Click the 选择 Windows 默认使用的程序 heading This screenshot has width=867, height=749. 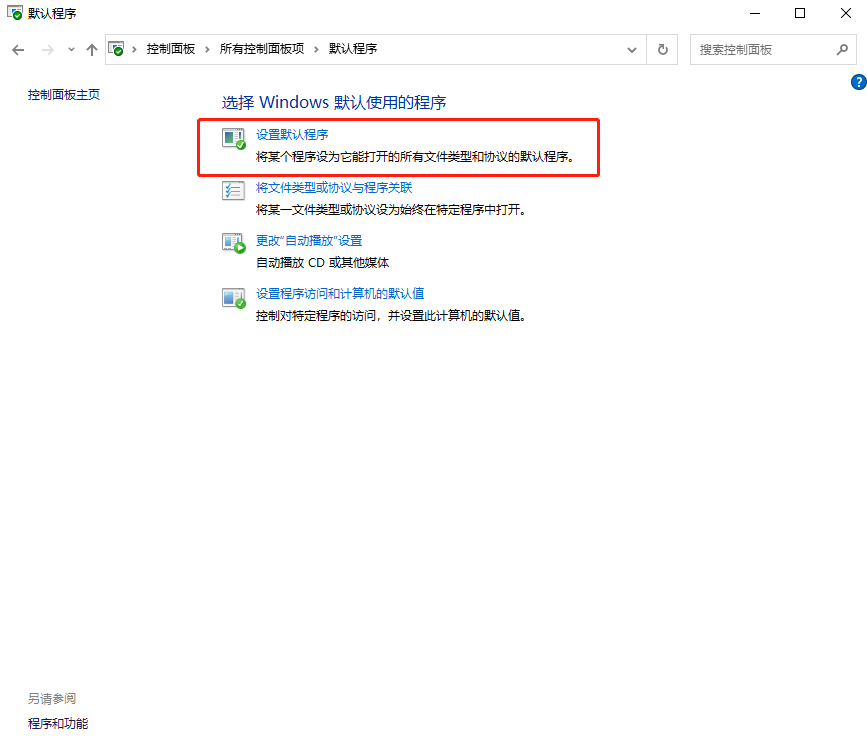(x=334, y=102)
